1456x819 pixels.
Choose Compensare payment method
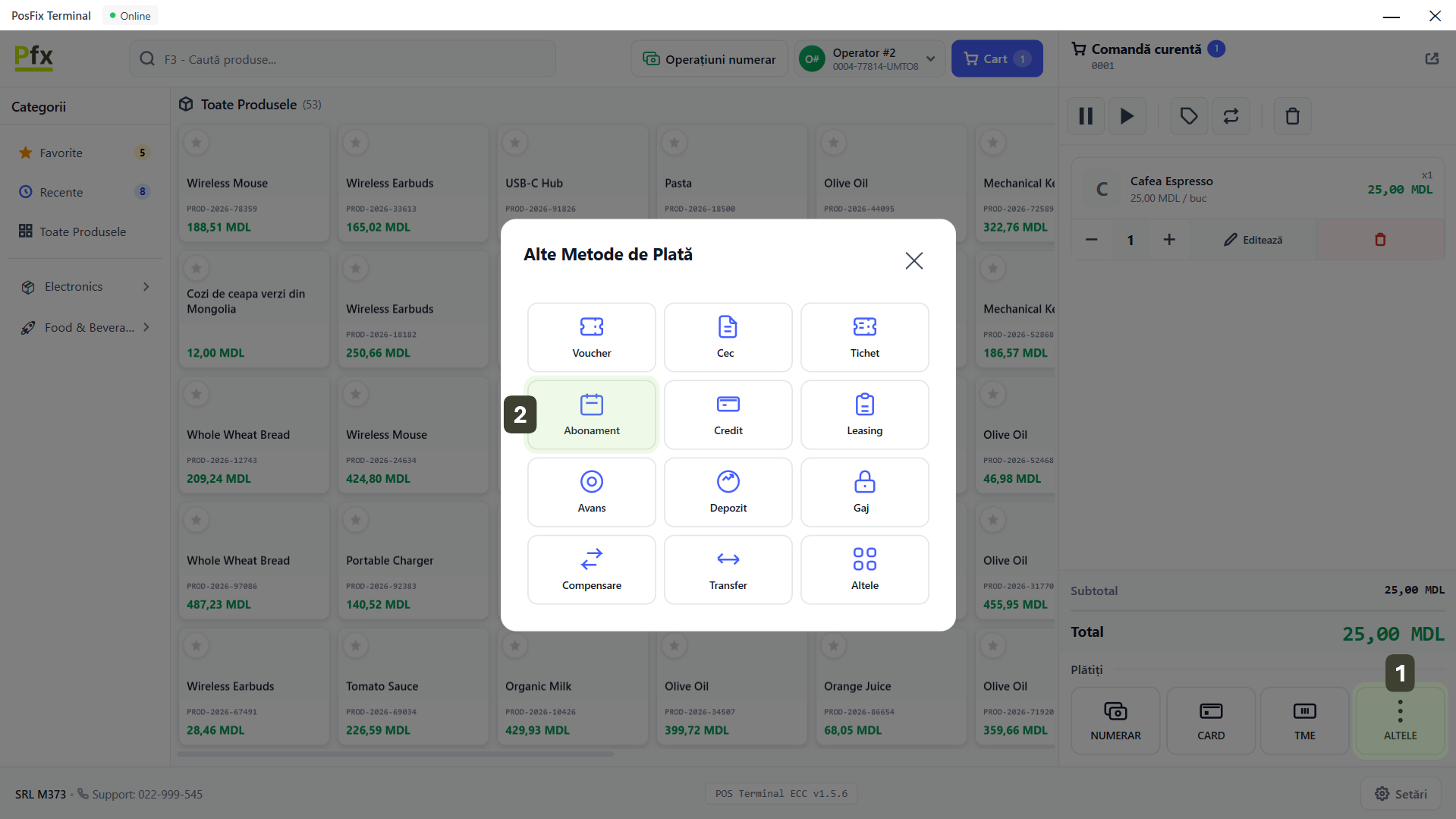click(591, 569)
